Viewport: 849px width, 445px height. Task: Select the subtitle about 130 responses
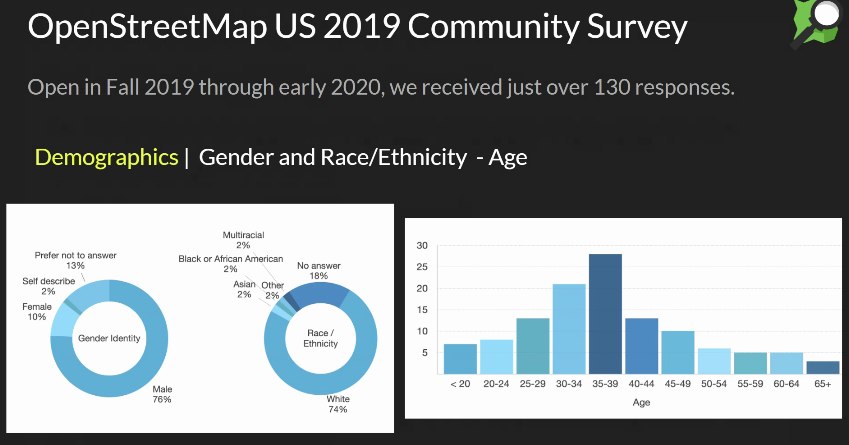[381, 87]
